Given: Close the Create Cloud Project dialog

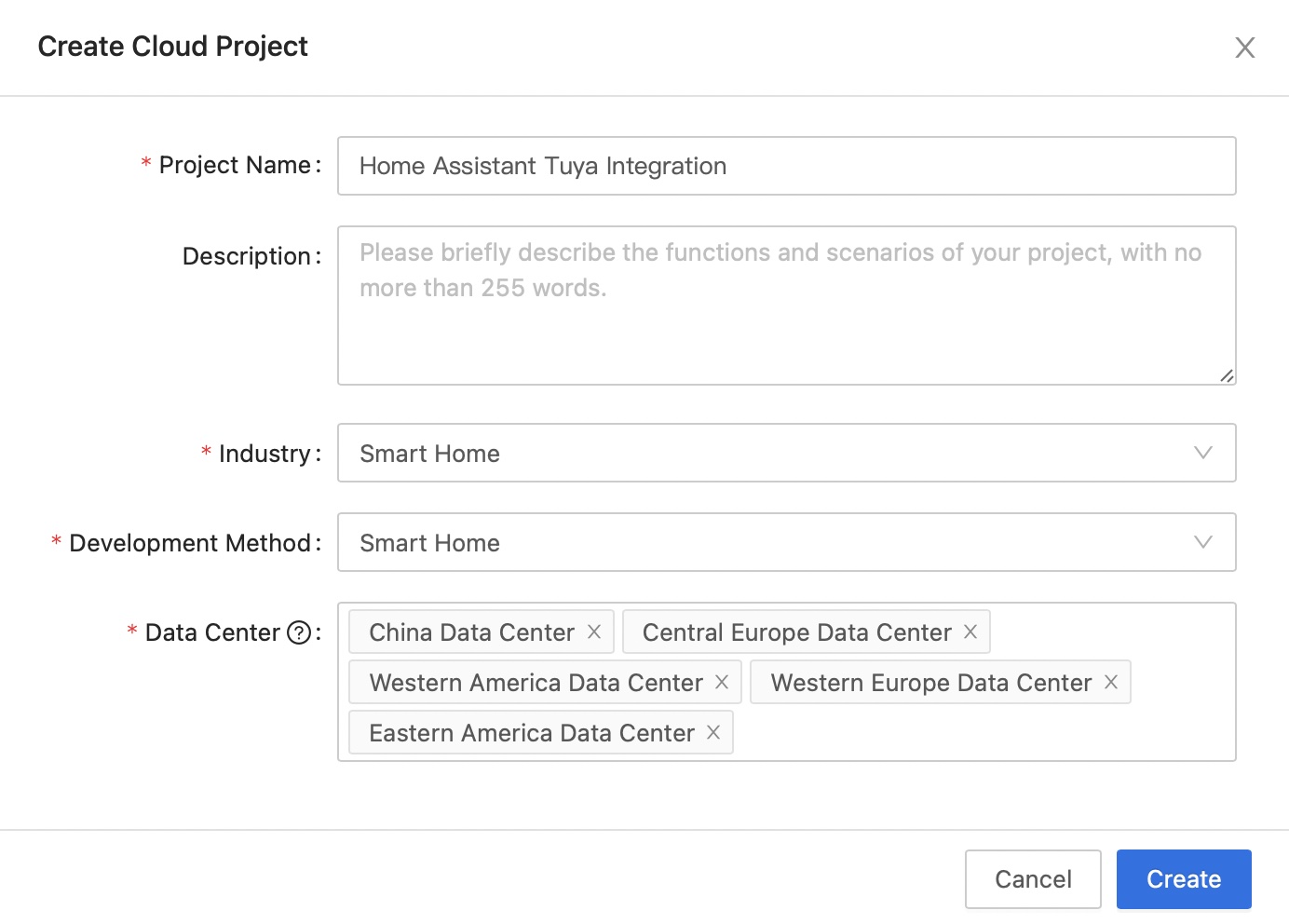Looking at the screenshot, I should coord(1244,48).
